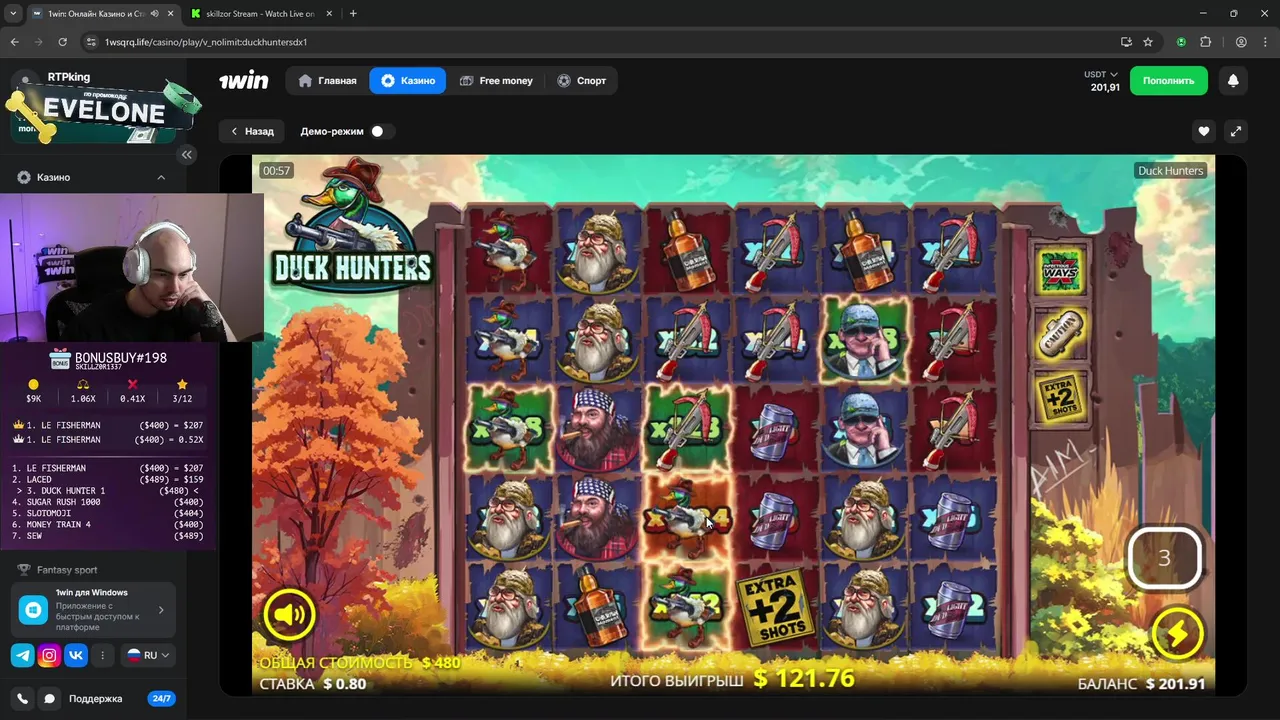
Task: Bookmark this page star icon
Action: pyautogui.click(x=1148, y=42)
